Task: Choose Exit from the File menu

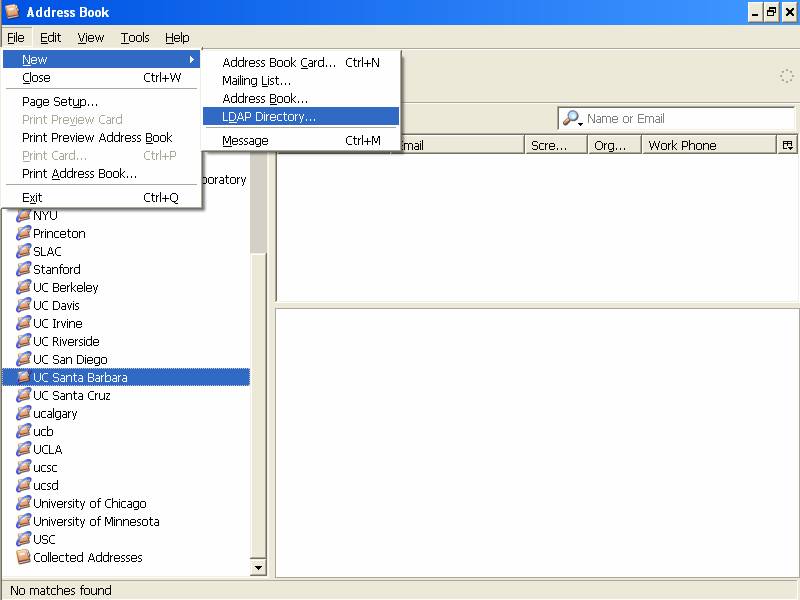Action: pyautogui.click(x=102, y=197)
